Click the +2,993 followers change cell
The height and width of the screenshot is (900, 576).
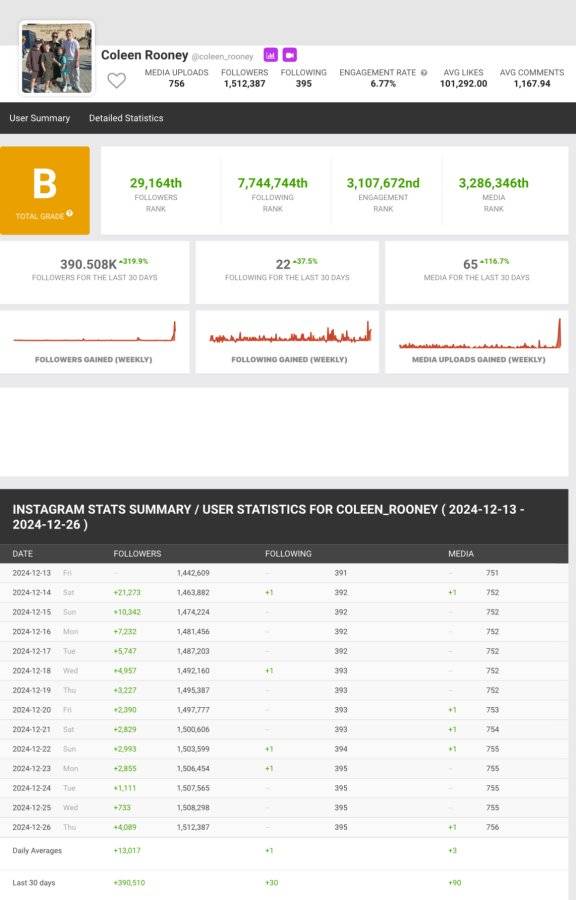point(125,748)
